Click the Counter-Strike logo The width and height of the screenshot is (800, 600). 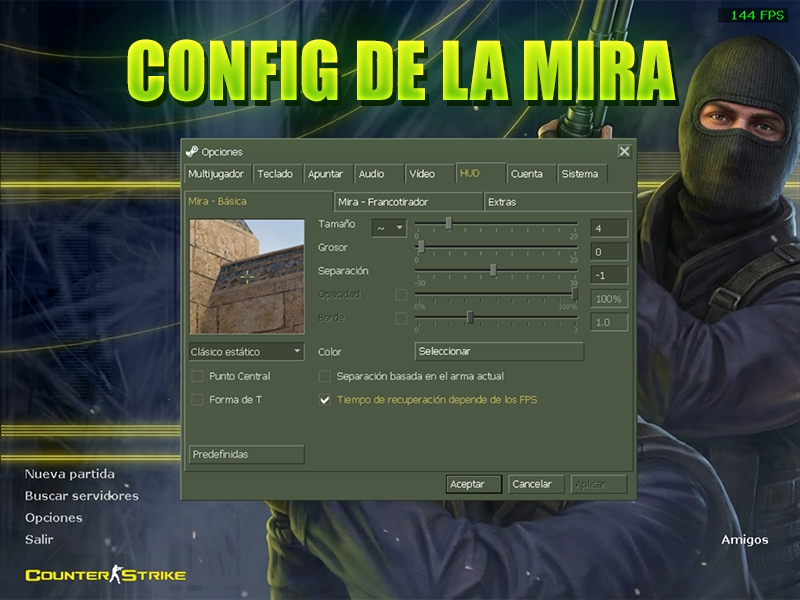point(106,575)
